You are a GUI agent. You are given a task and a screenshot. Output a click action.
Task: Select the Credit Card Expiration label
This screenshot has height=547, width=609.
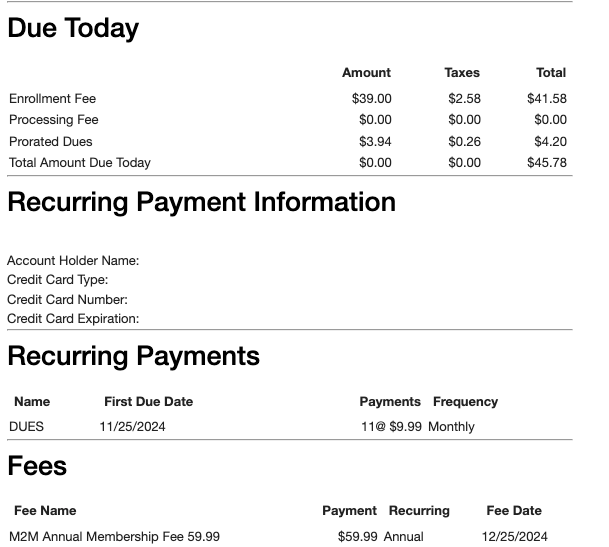point(73,319)
